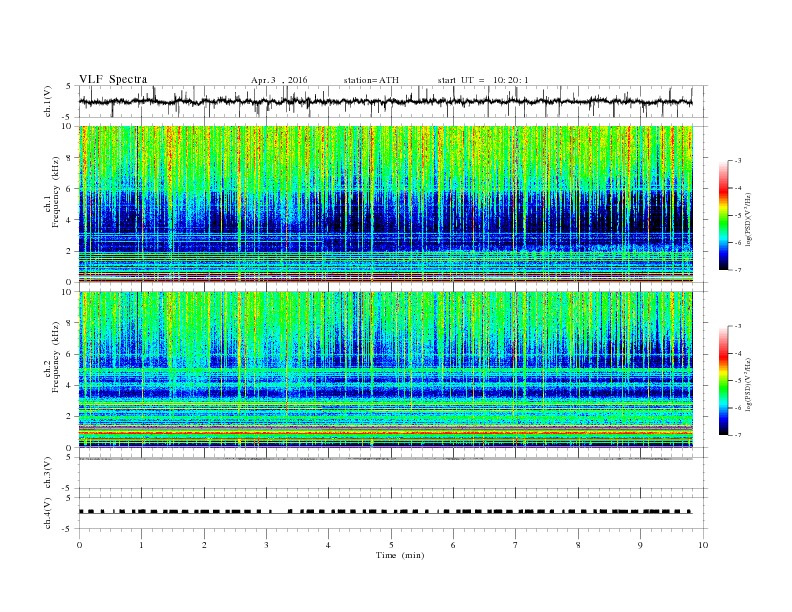The image size is (792, 612).
Task: Click the "Time (min)" x-axis label
Action: coord(400,555)
